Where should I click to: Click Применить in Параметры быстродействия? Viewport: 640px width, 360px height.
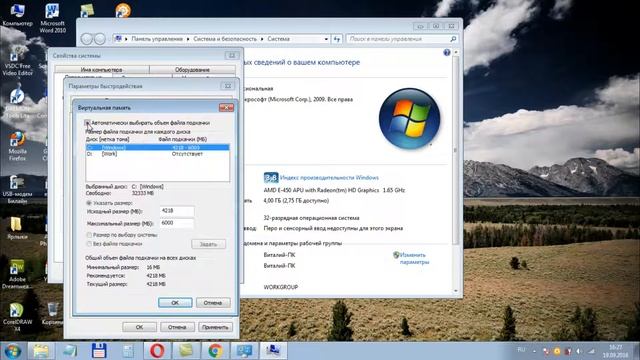[215, 327]
